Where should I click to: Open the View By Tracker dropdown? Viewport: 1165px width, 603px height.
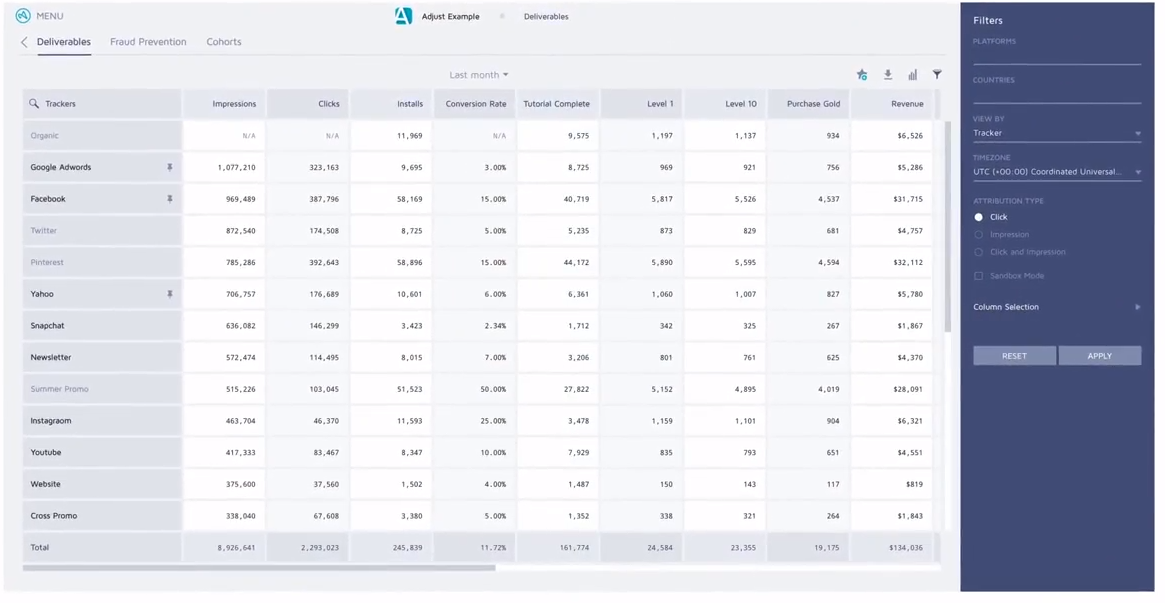click(x=1056, y=133)
